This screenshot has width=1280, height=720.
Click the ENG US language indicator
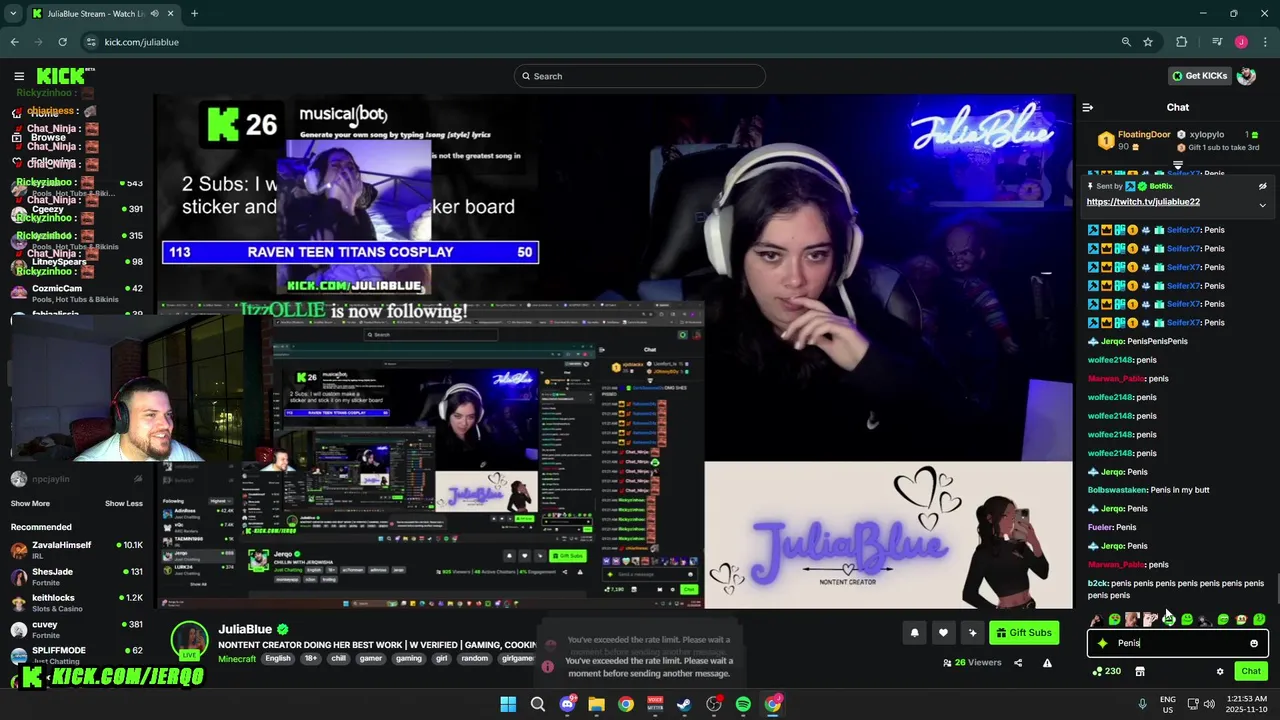pyautogui.click(x=1167, y=704)
